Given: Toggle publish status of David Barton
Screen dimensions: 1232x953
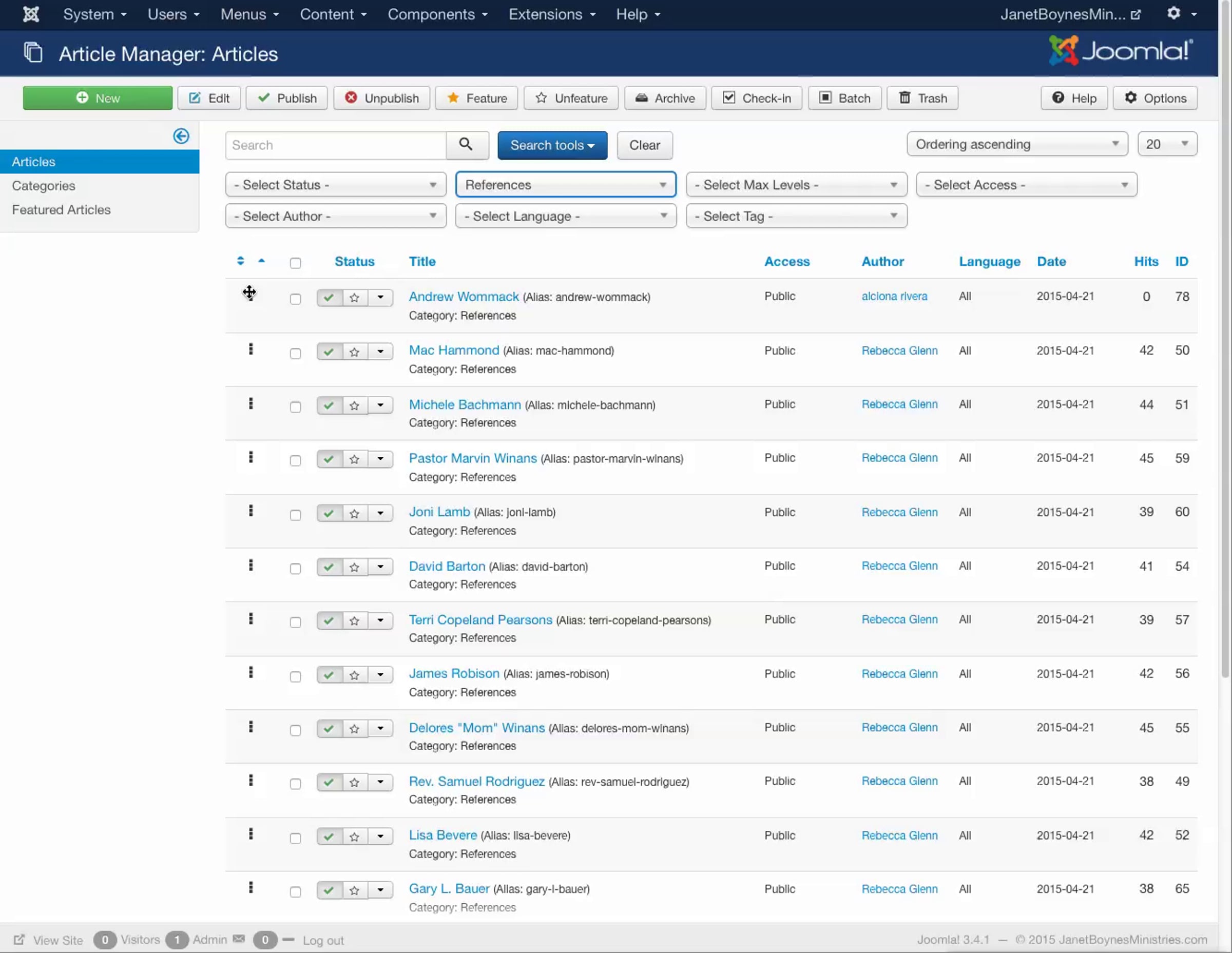Looking at the screenshot, I should click(330, 567).
